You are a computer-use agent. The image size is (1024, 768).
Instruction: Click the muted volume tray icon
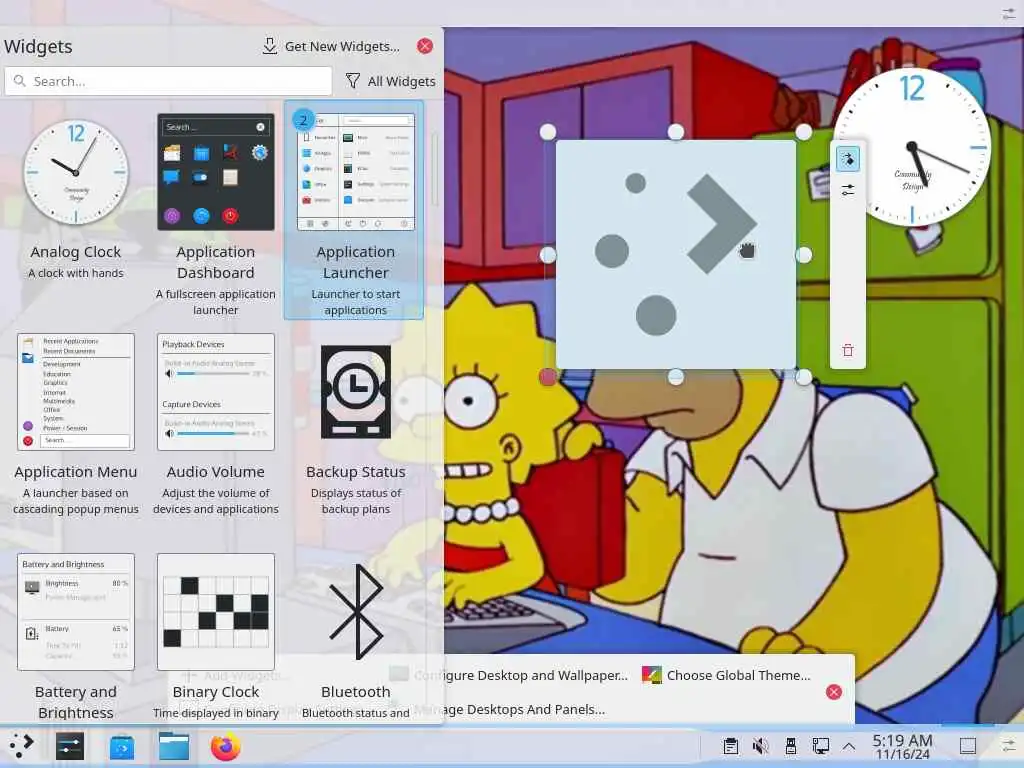point(761,746)
